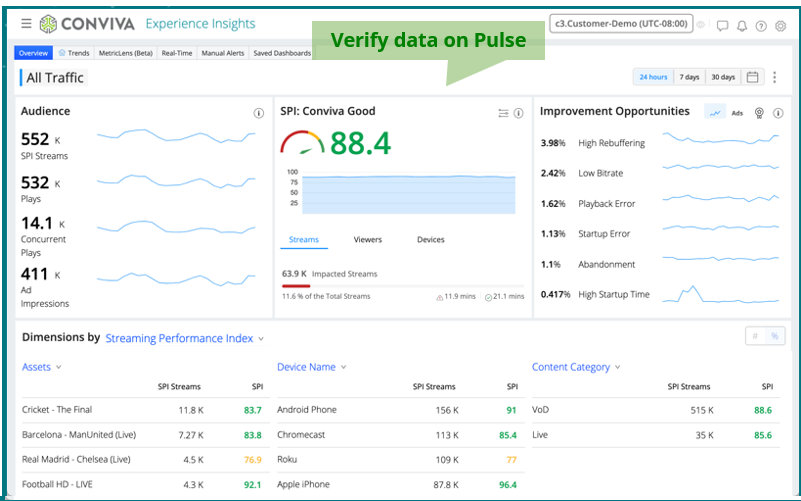Open the calendar date picker

pyautogui.click(x=753, y=77)
